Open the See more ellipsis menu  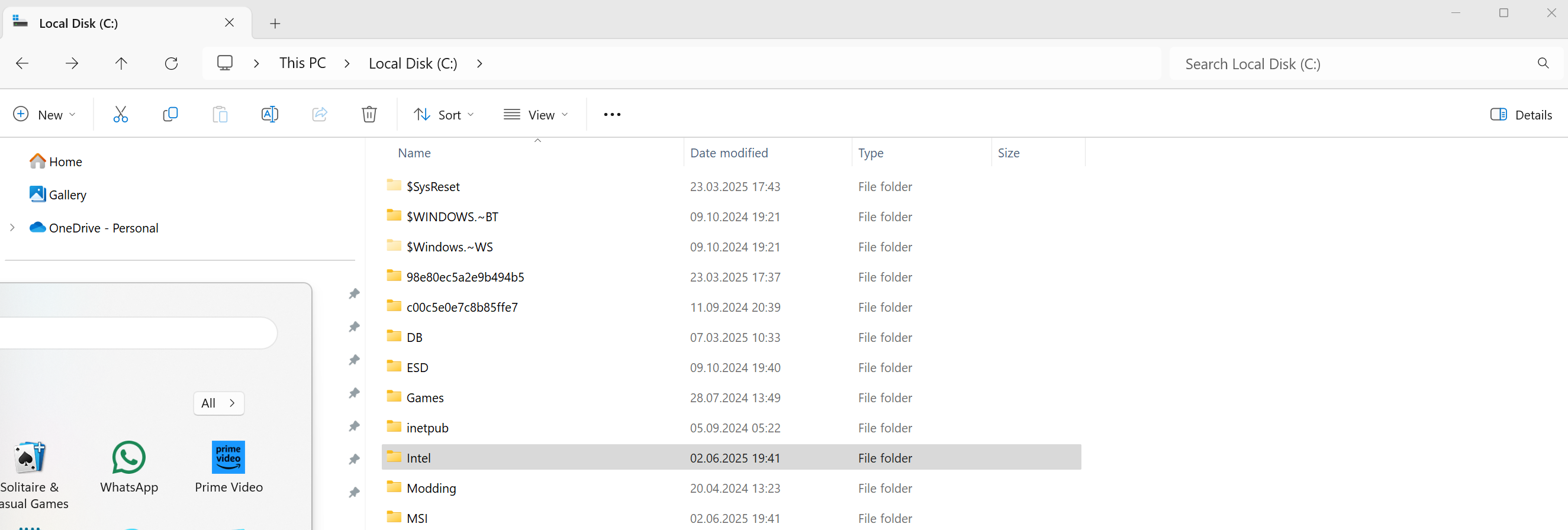click(611, 114)
